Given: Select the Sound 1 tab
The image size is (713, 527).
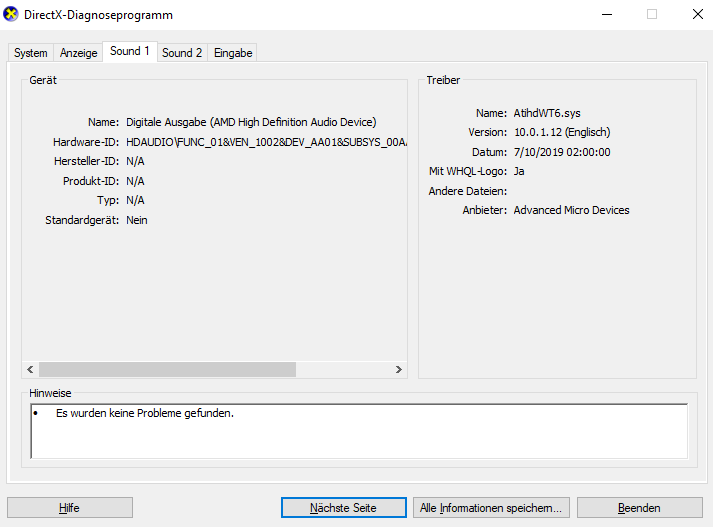Looking at the screenshot, I should pyautogui.click(x=130, y=51).
